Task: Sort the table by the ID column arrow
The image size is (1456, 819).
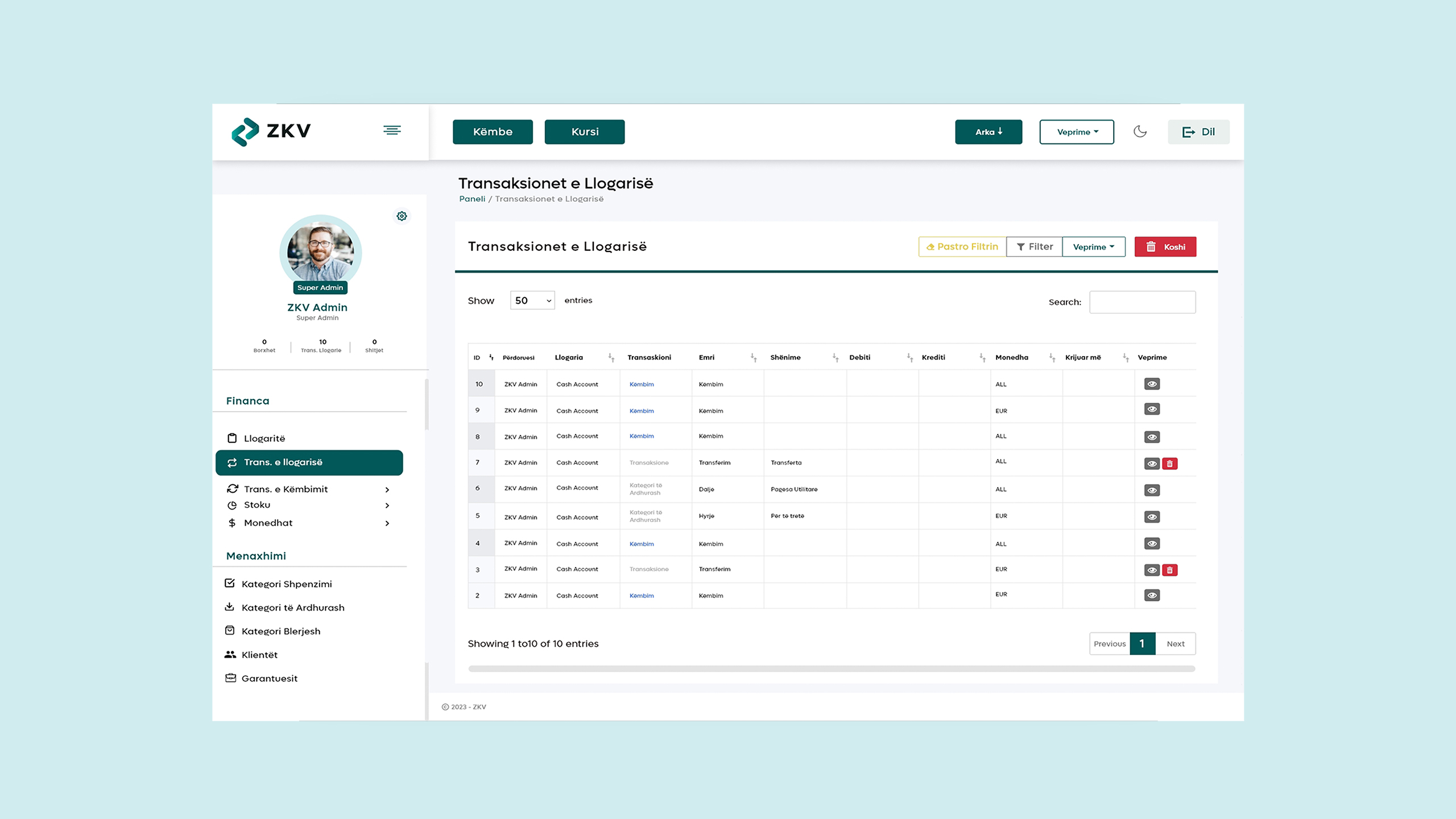Action: point(491,358)
